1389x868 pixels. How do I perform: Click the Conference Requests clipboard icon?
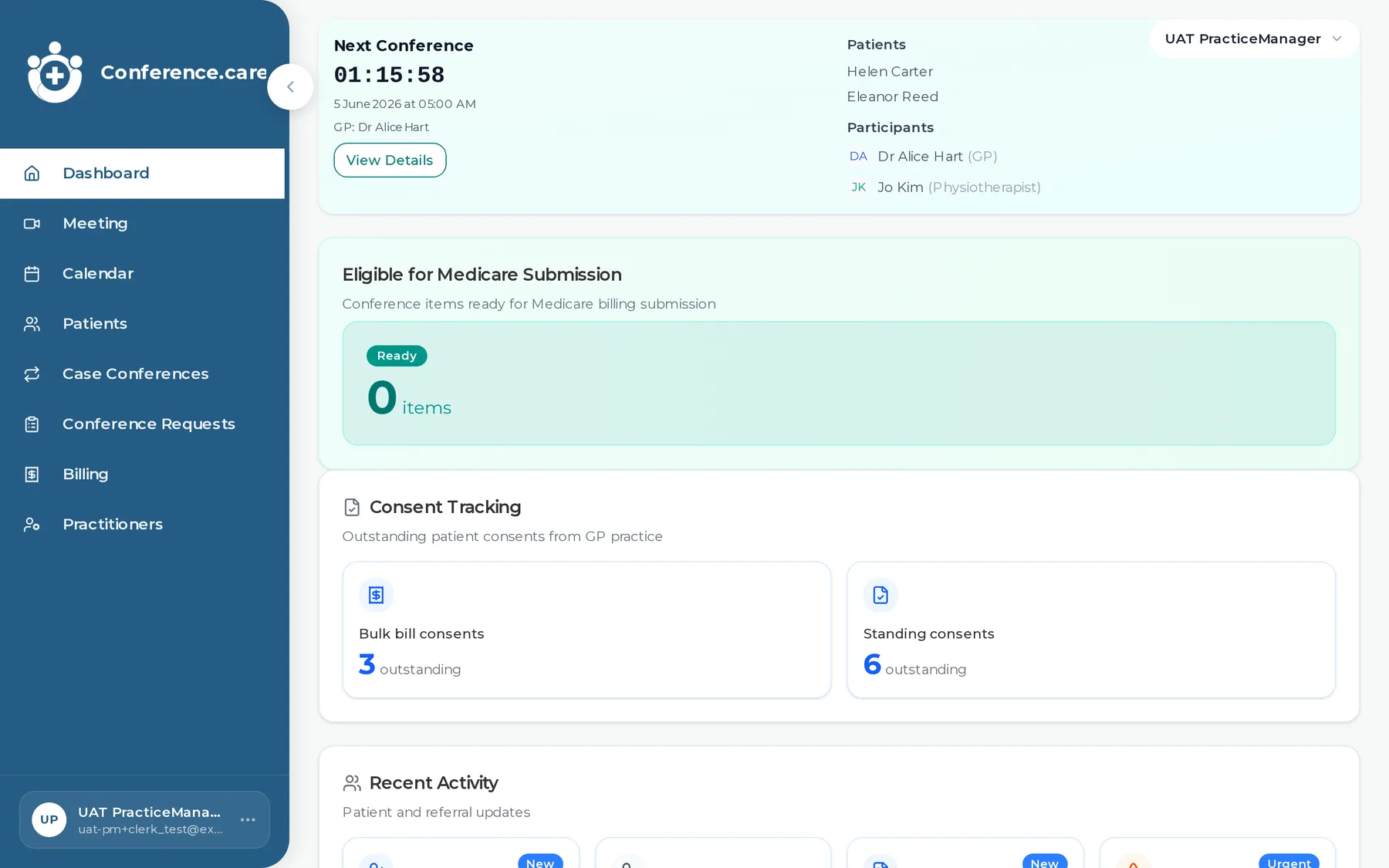pos(32,424)
